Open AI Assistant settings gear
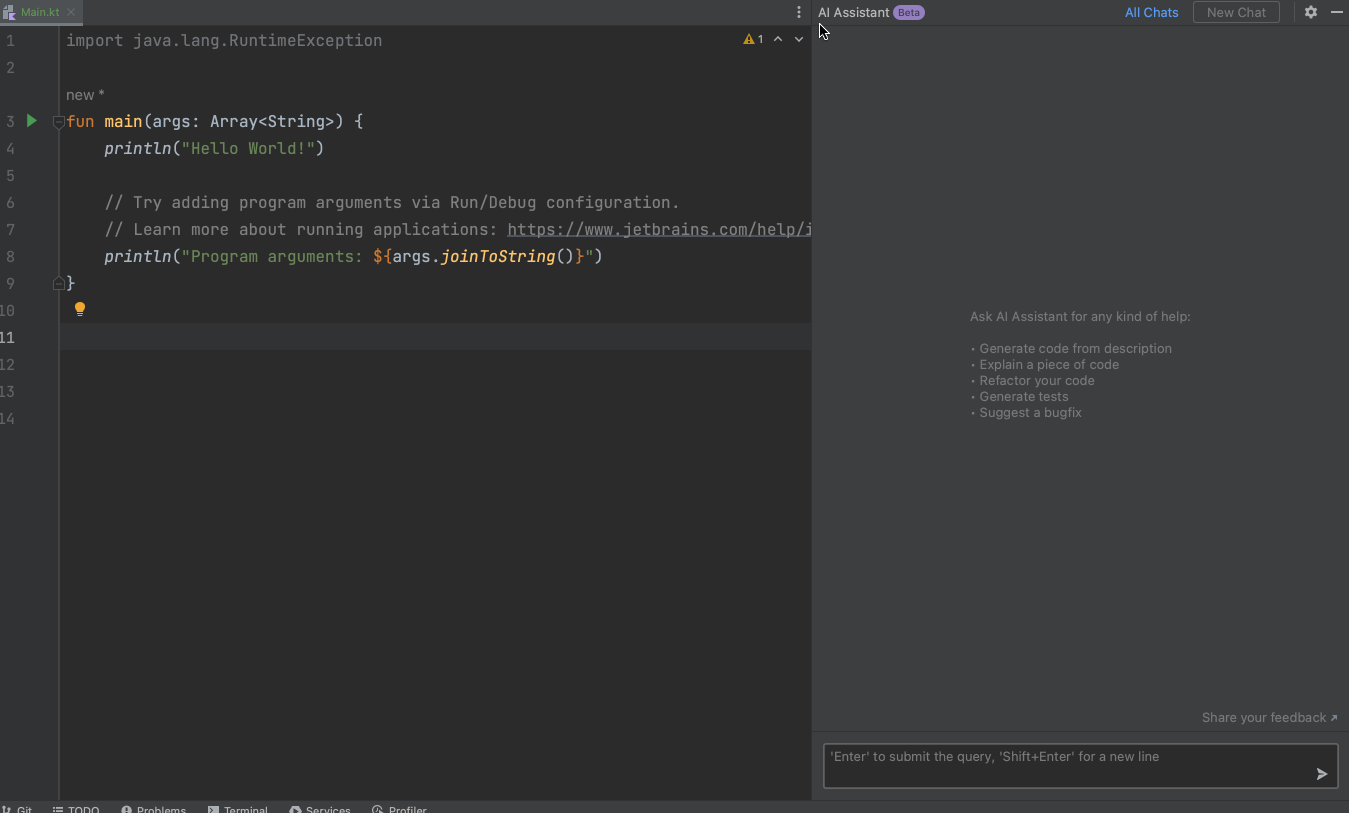Image resolution: width=1349 pixels, height=813 pixels. (1311, 12)
